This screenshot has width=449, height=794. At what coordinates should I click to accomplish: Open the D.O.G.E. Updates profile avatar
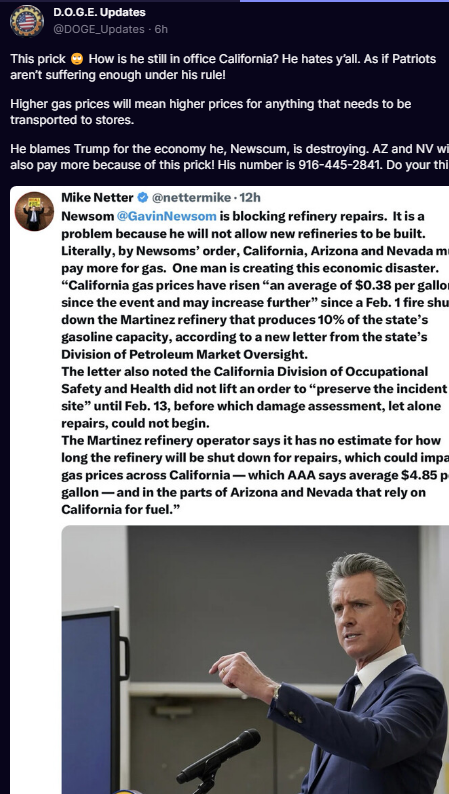point(27,21)
